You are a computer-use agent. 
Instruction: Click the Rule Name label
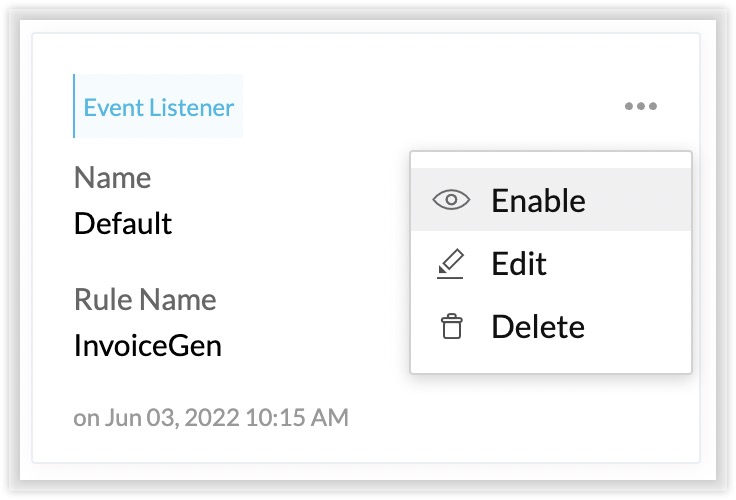pos(145,299)
